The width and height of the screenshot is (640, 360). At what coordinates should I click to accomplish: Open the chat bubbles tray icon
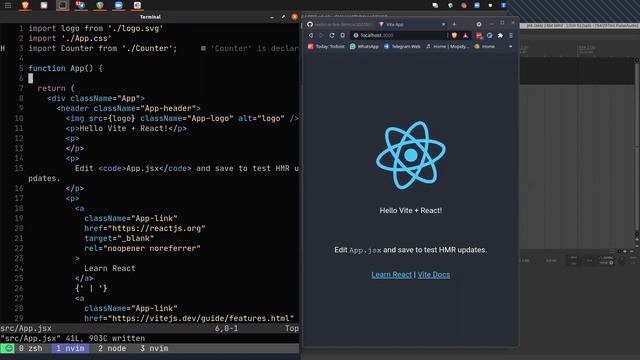(435, 5)
